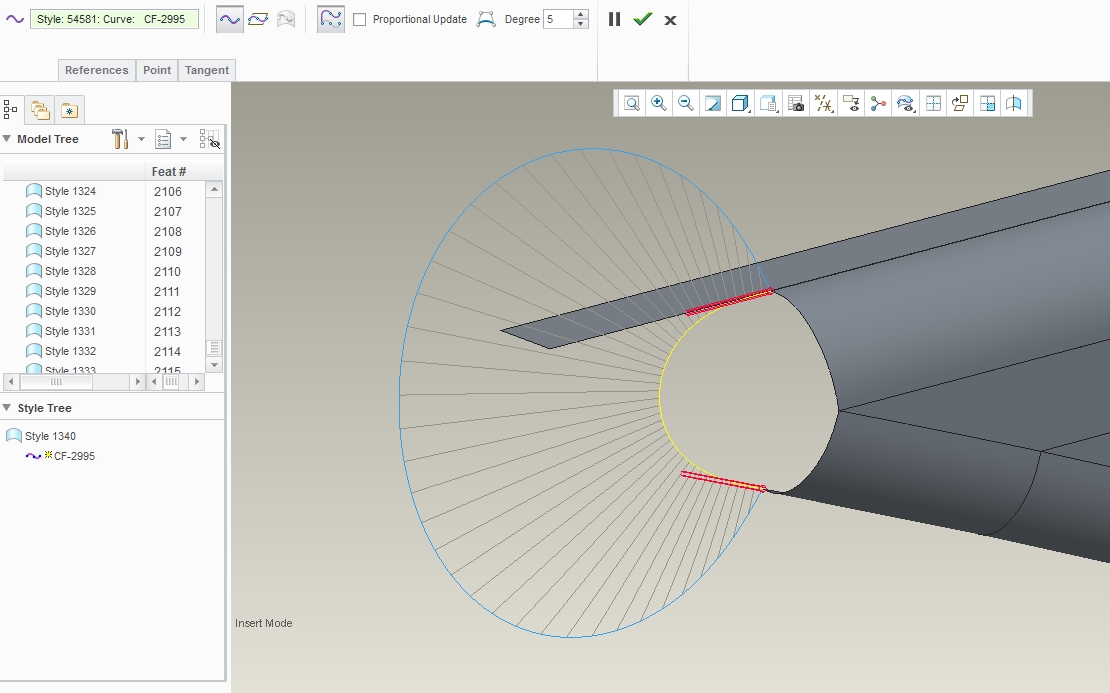Screen dimensions: 1110x693
Task: Cancel the curve edit with X
Action: [670, 21]
